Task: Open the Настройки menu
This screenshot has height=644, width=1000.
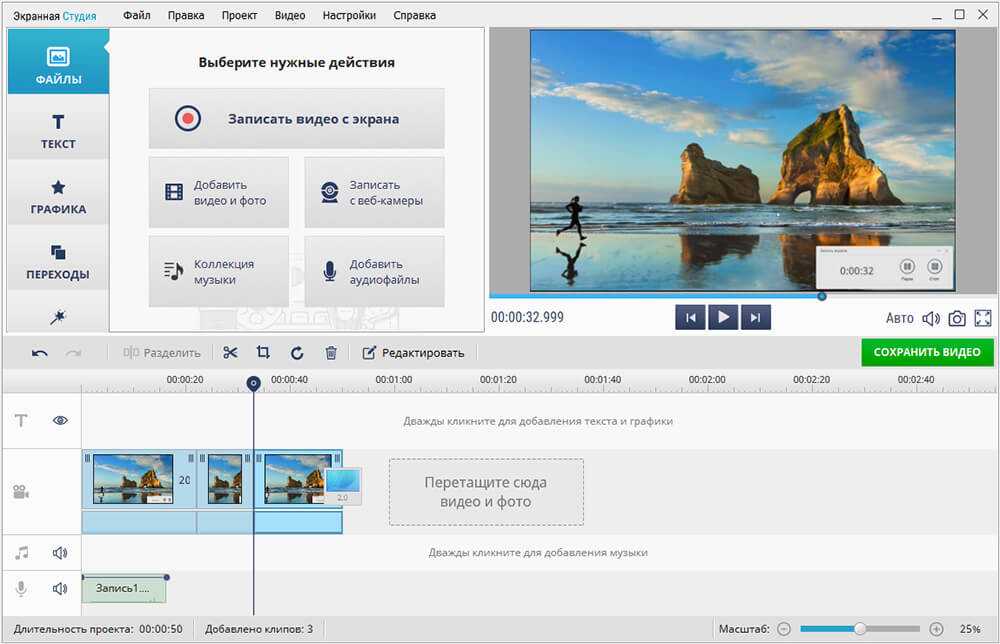Action: (x=350, y=15)
